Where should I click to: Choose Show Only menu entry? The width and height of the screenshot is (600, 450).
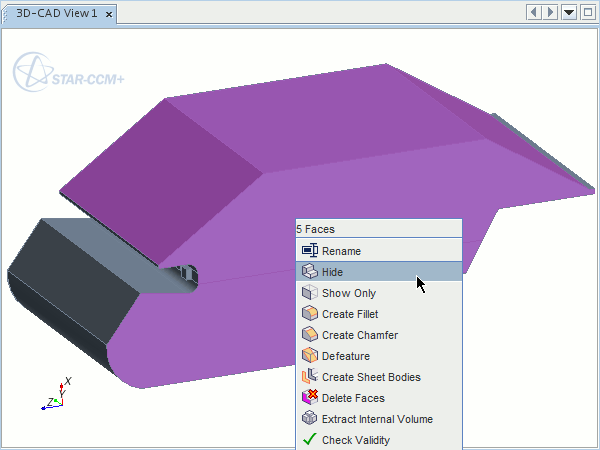pos(379,293)
